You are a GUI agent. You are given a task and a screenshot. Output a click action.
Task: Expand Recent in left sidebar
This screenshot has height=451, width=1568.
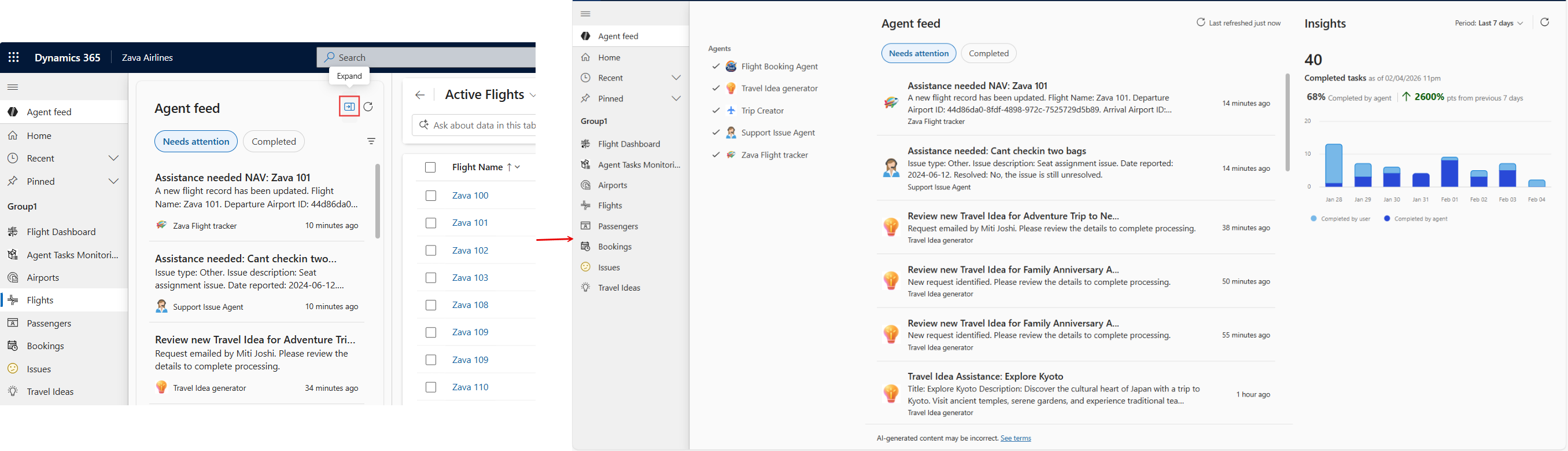point(114,158)
